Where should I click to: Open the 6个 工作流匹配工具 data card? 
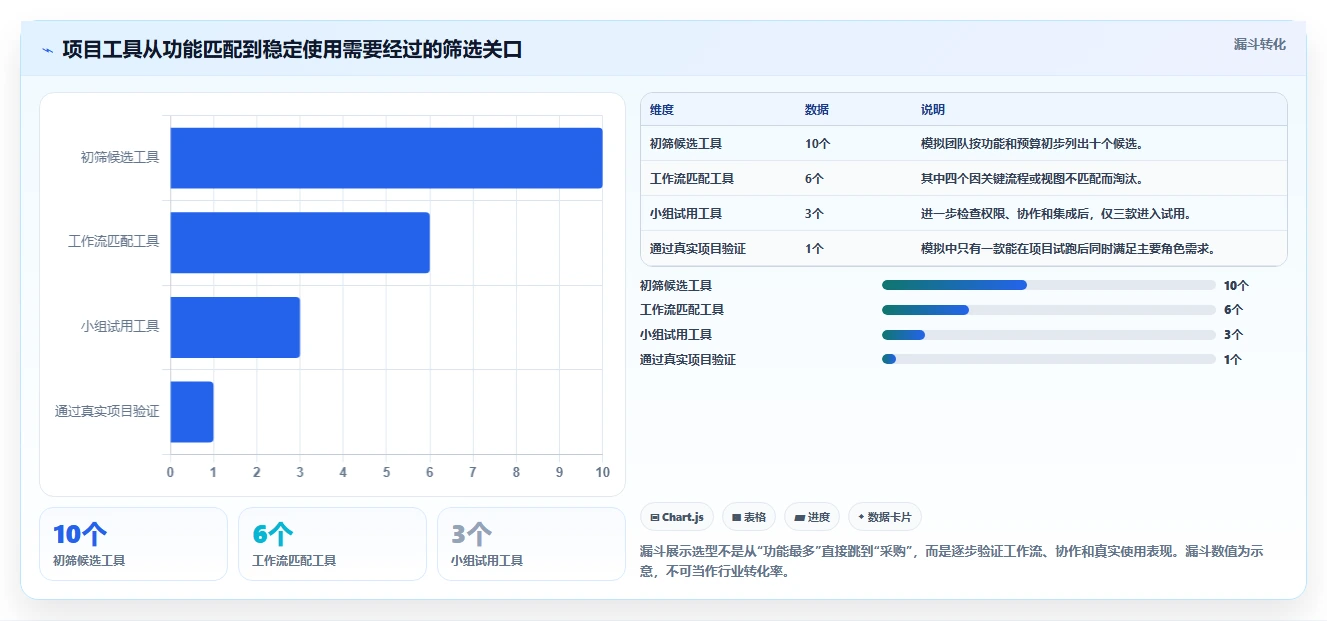point(332,544)
